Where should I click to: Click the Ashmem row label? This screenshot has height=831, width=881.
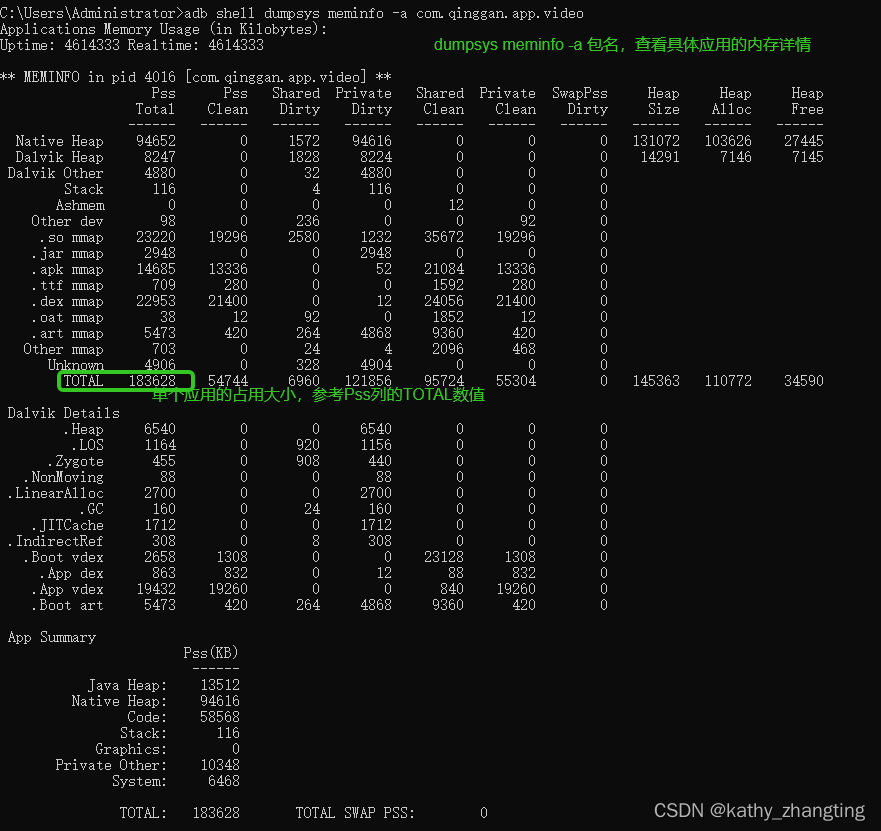pos(80,205)
